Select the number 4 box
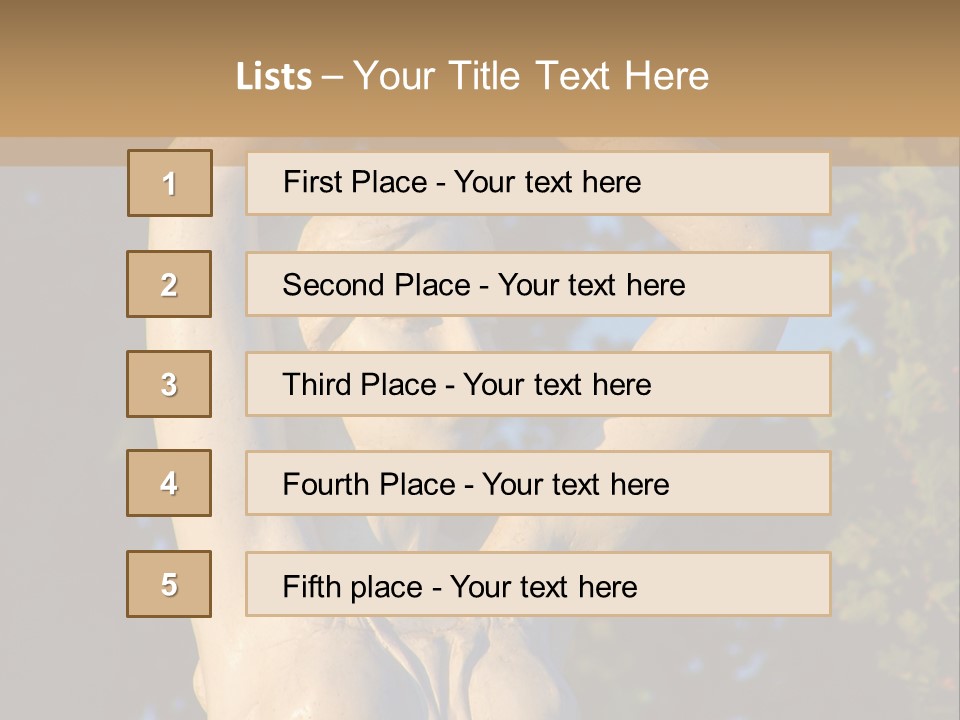Image resolution: width=960 pixels, height=720 pixels. 169,483
